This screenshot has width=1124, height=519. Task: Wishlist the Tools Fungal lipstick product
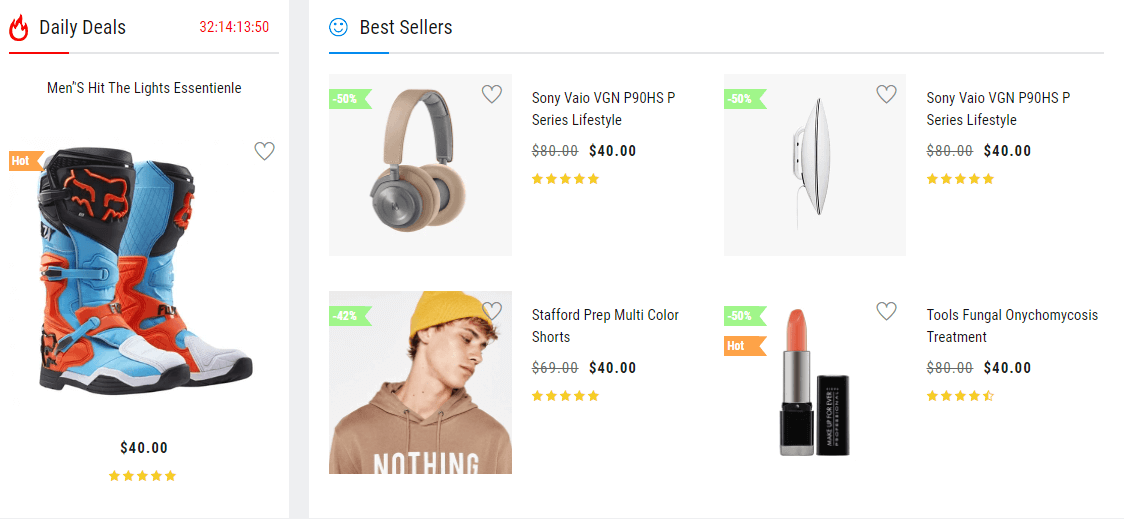[x=886, y=311]
